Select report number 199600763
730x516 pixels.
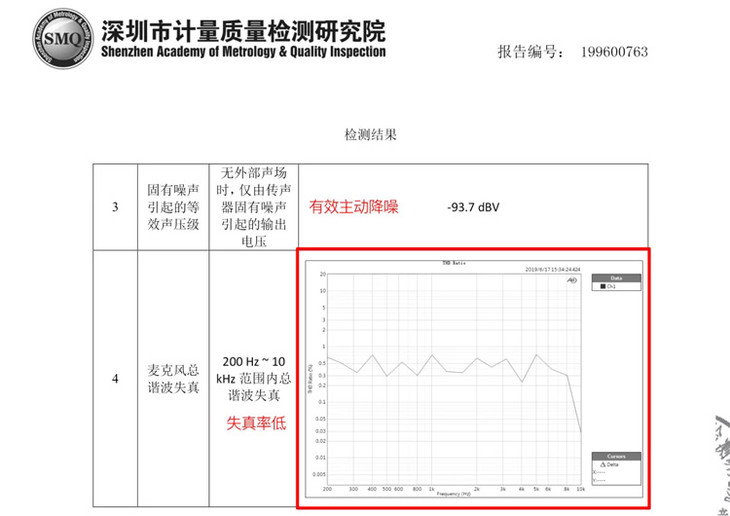click(615, 52)
